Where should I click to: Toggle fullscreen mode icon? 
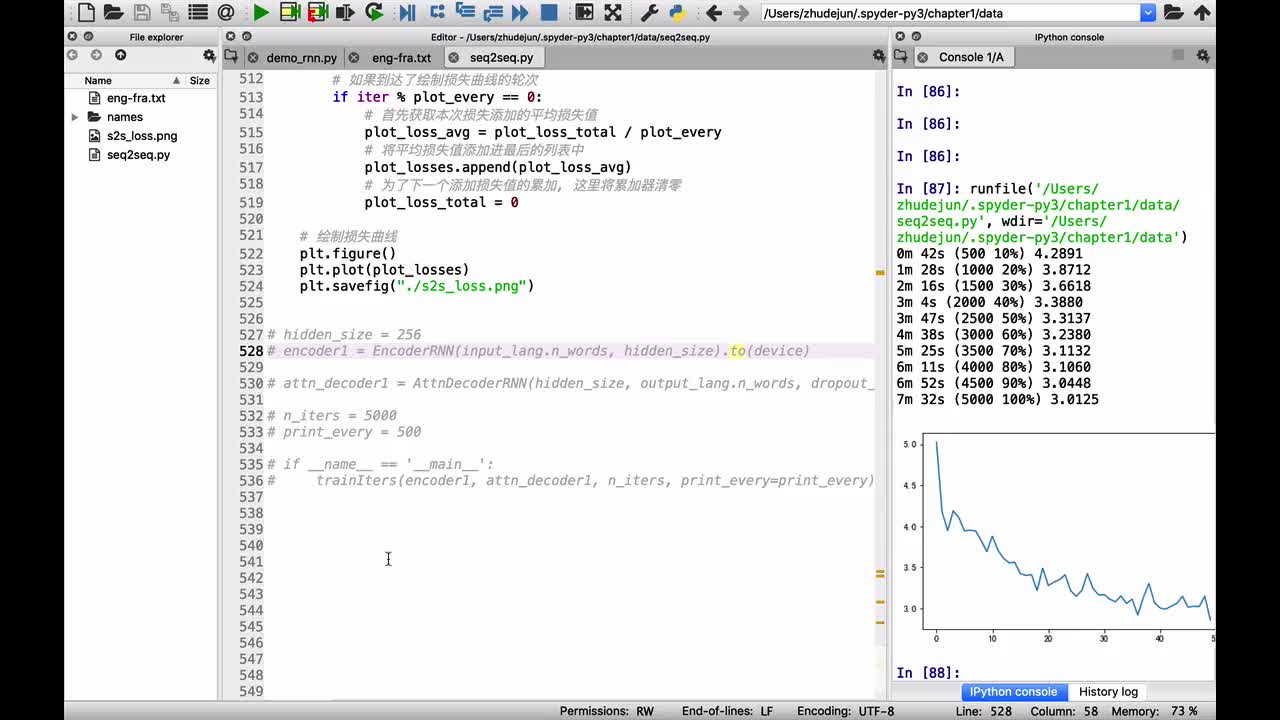[613, 13]
